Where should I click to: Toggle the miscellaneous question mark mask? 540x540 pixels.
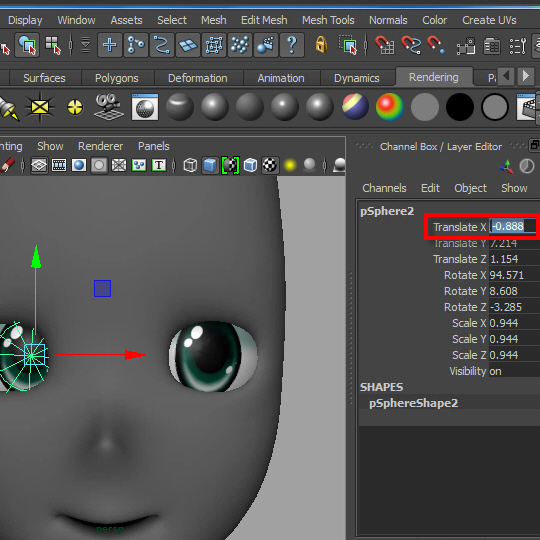(x=292, y=45)
